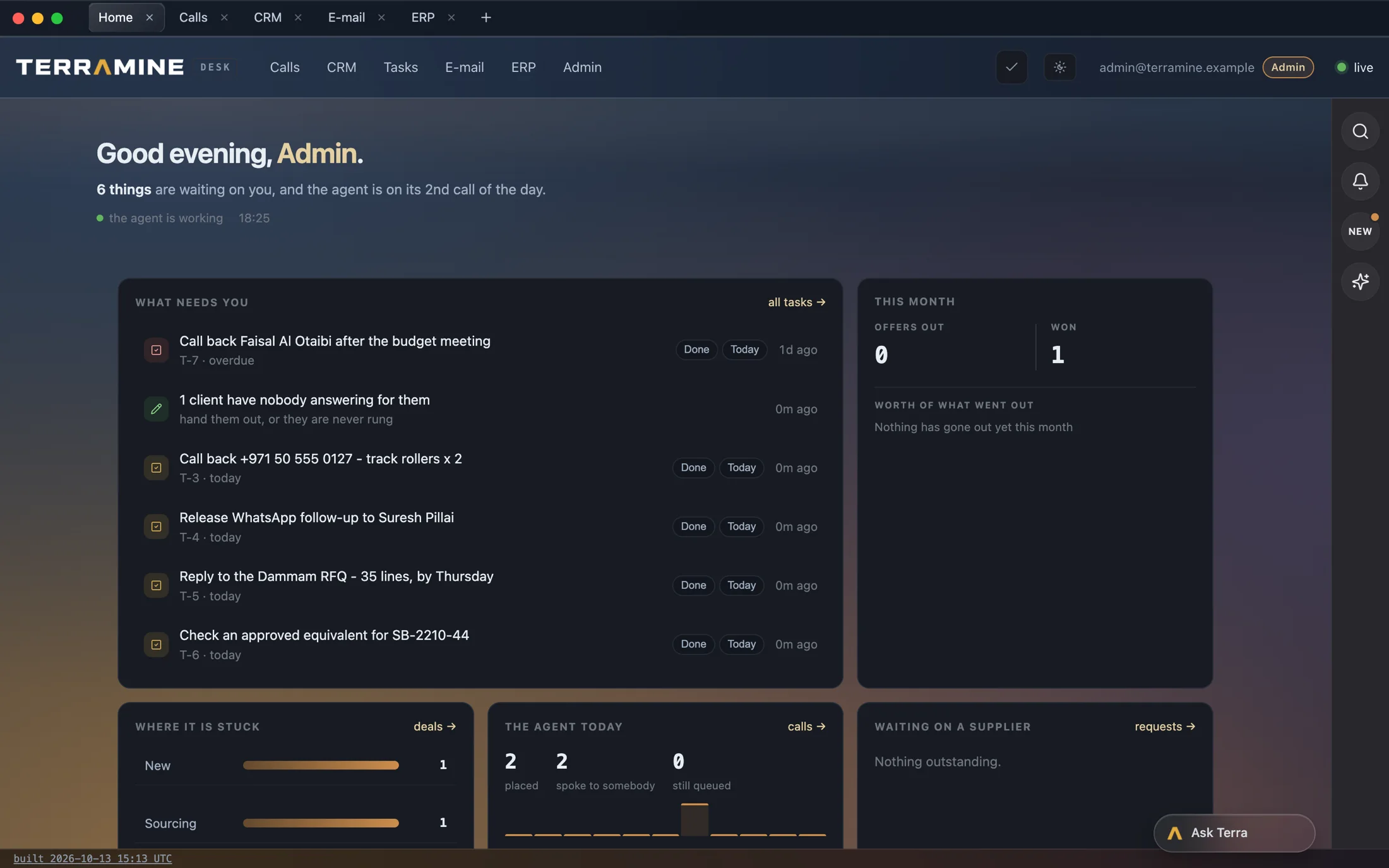The image size is (1389, 868).
Task: Close the ERP tab
Action: (x=451, y=18)
